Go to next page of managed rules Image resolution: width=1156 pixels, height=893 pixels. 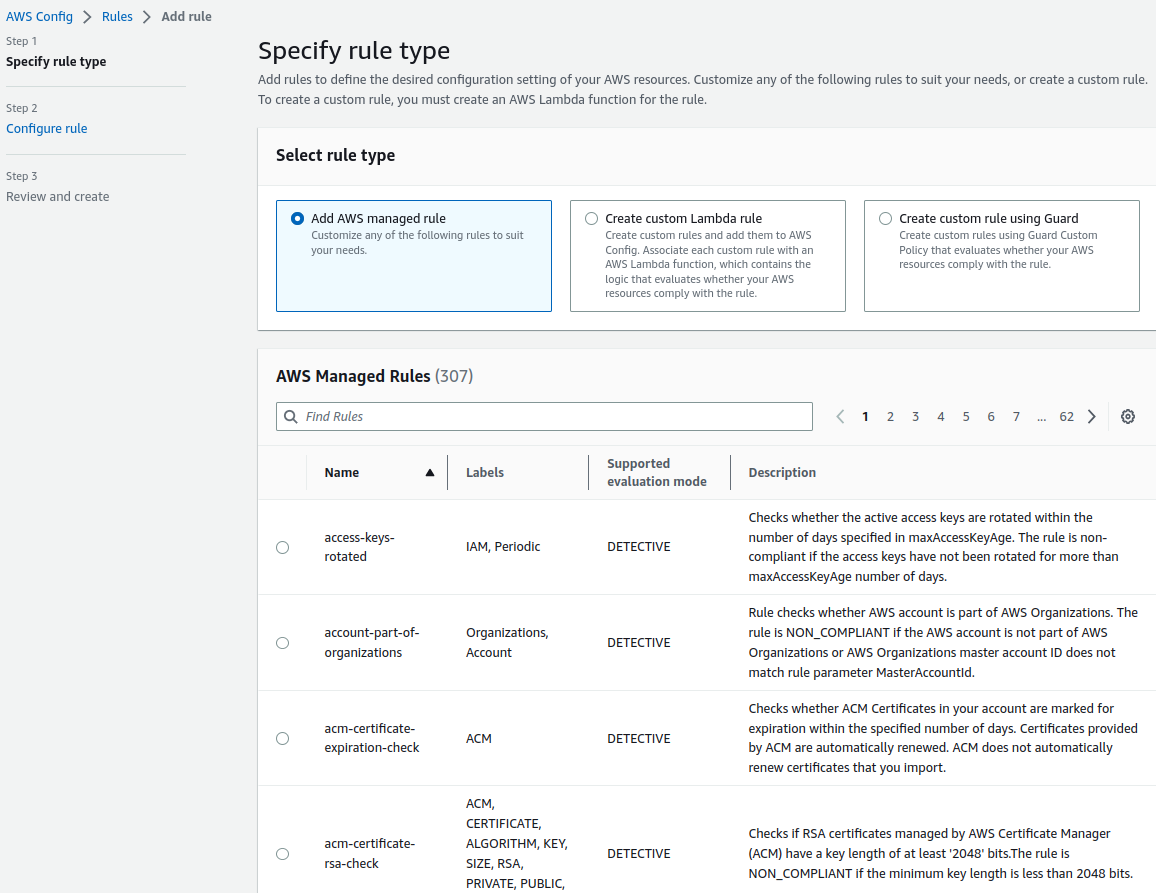[1092, 417]
